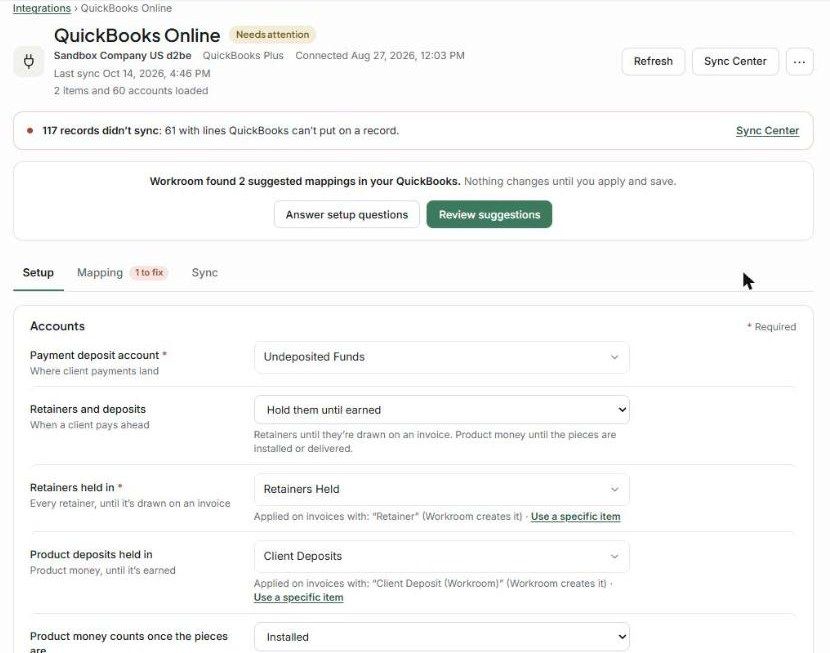Switch to the Sync tab

[x=204, y=273]
